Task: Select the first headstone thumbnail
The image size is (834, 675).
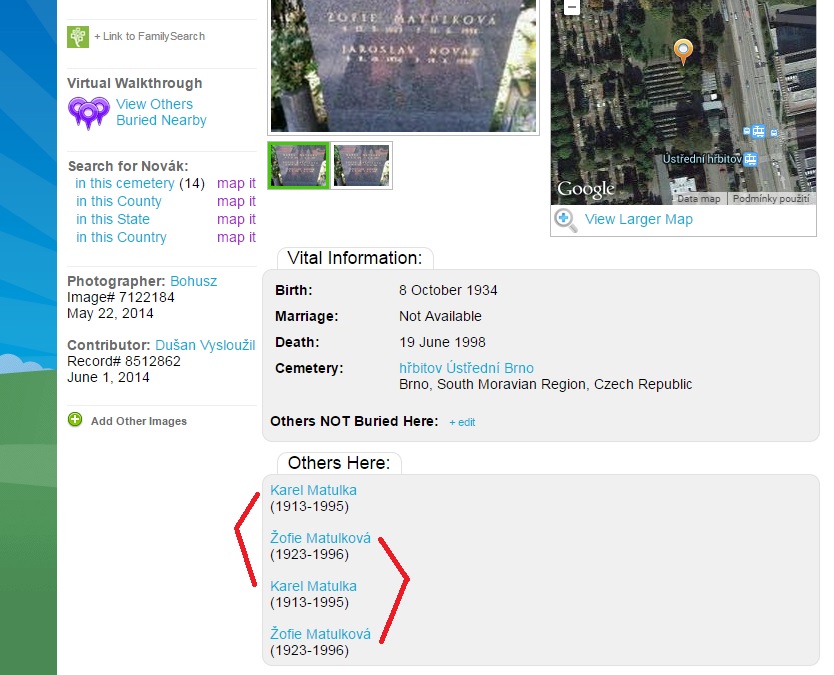Action: (299, 165)
